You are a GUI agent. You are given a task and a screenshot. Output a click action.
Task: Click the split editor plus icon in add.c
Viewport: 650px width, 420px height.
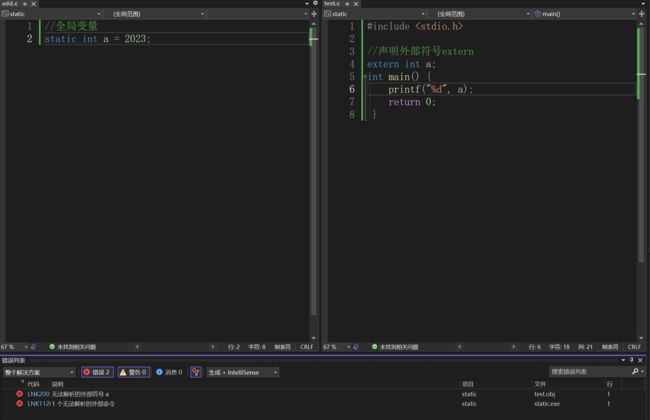pyautogui.click(x=314, y=14)
